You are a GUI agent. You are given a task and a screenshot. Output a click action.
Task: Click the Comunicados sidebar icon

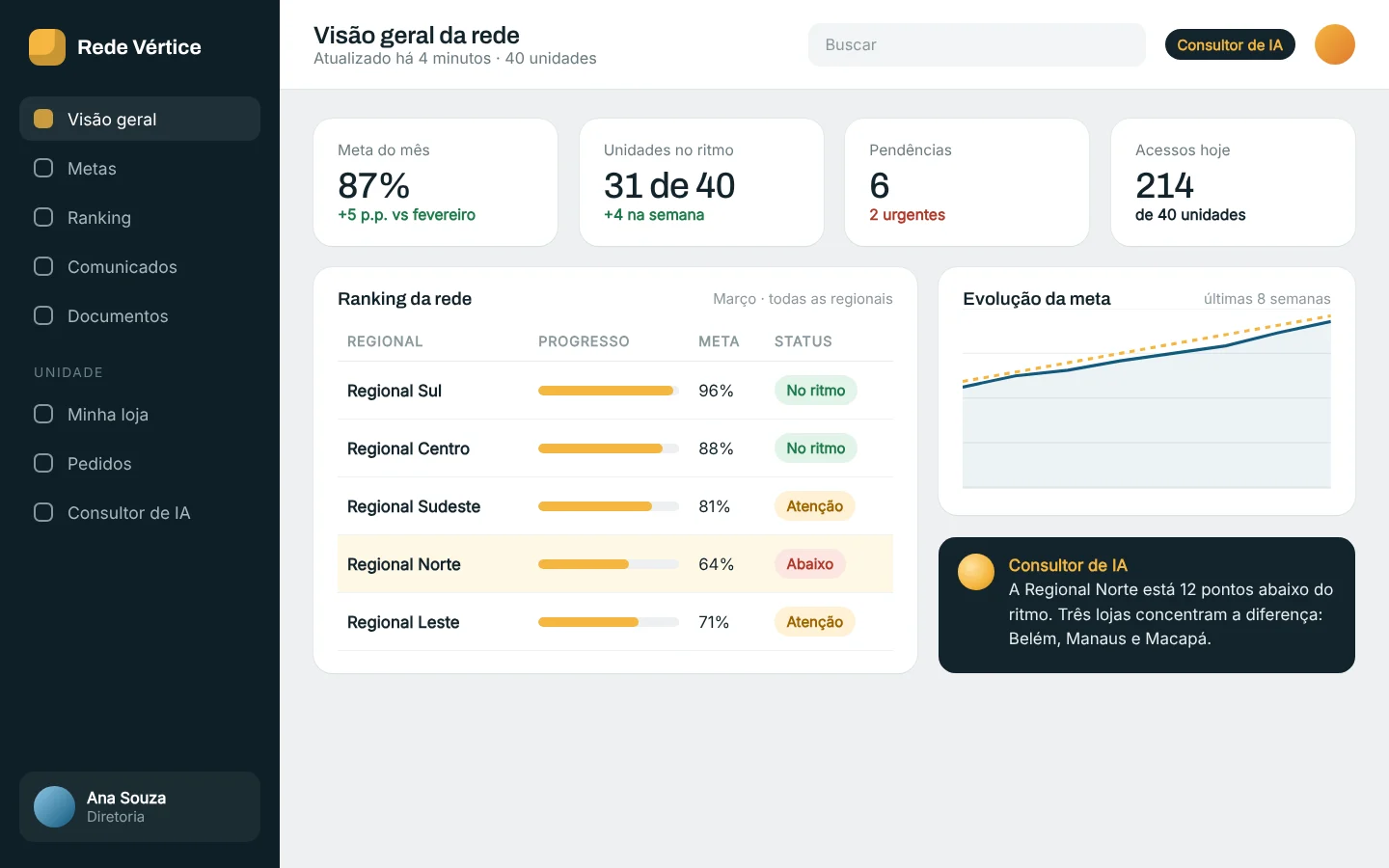click(x=43, y=266)
